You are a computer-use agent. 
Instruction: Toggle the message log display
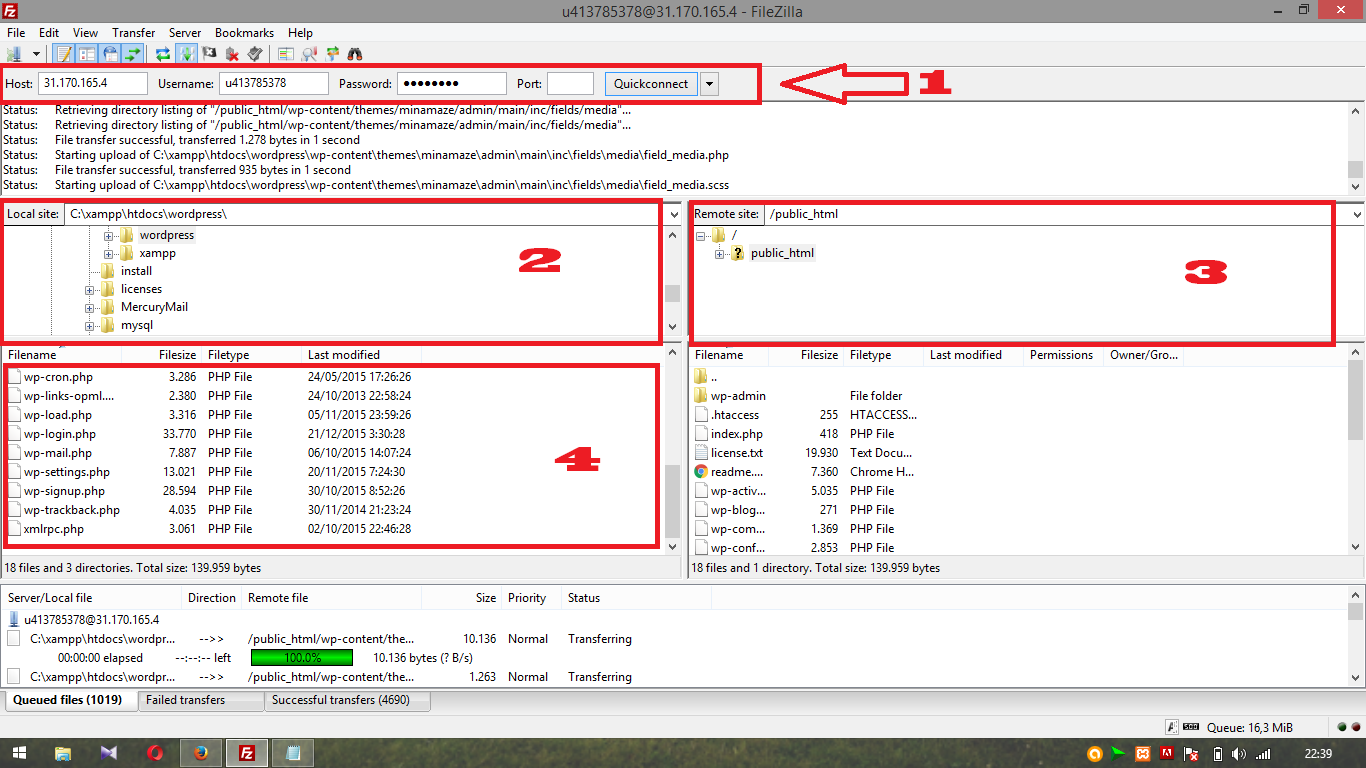(63, 53)
